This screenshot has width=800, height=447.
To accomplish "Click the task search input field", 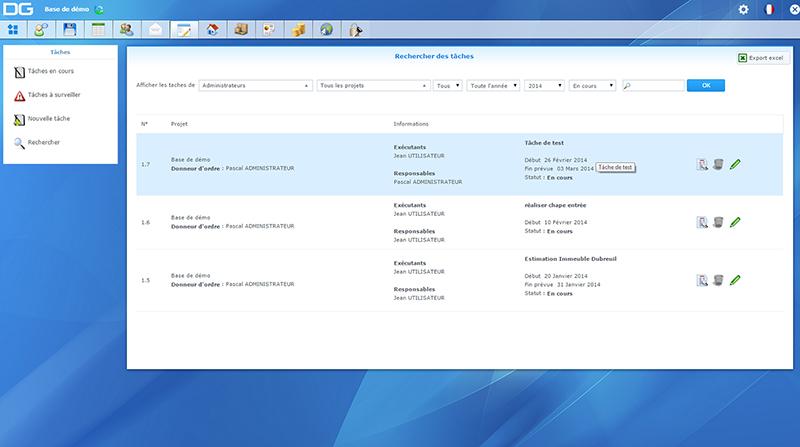I will pos(653,86).
